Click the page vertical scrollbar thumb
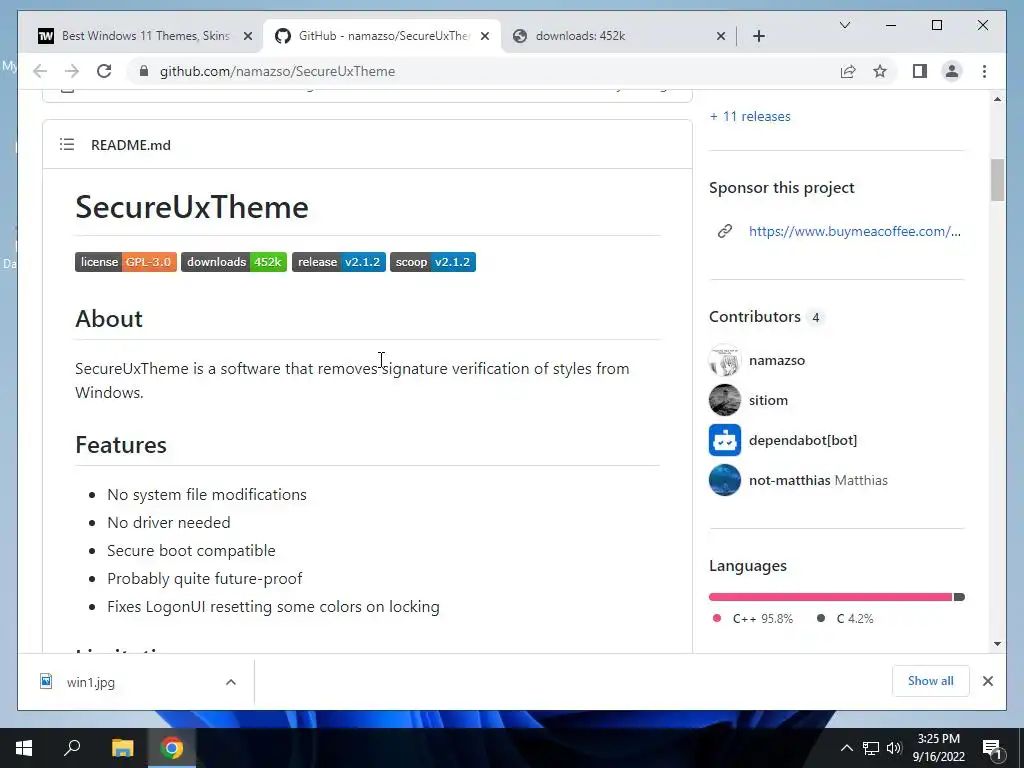Screen dimensions: 1024x768 997,180
